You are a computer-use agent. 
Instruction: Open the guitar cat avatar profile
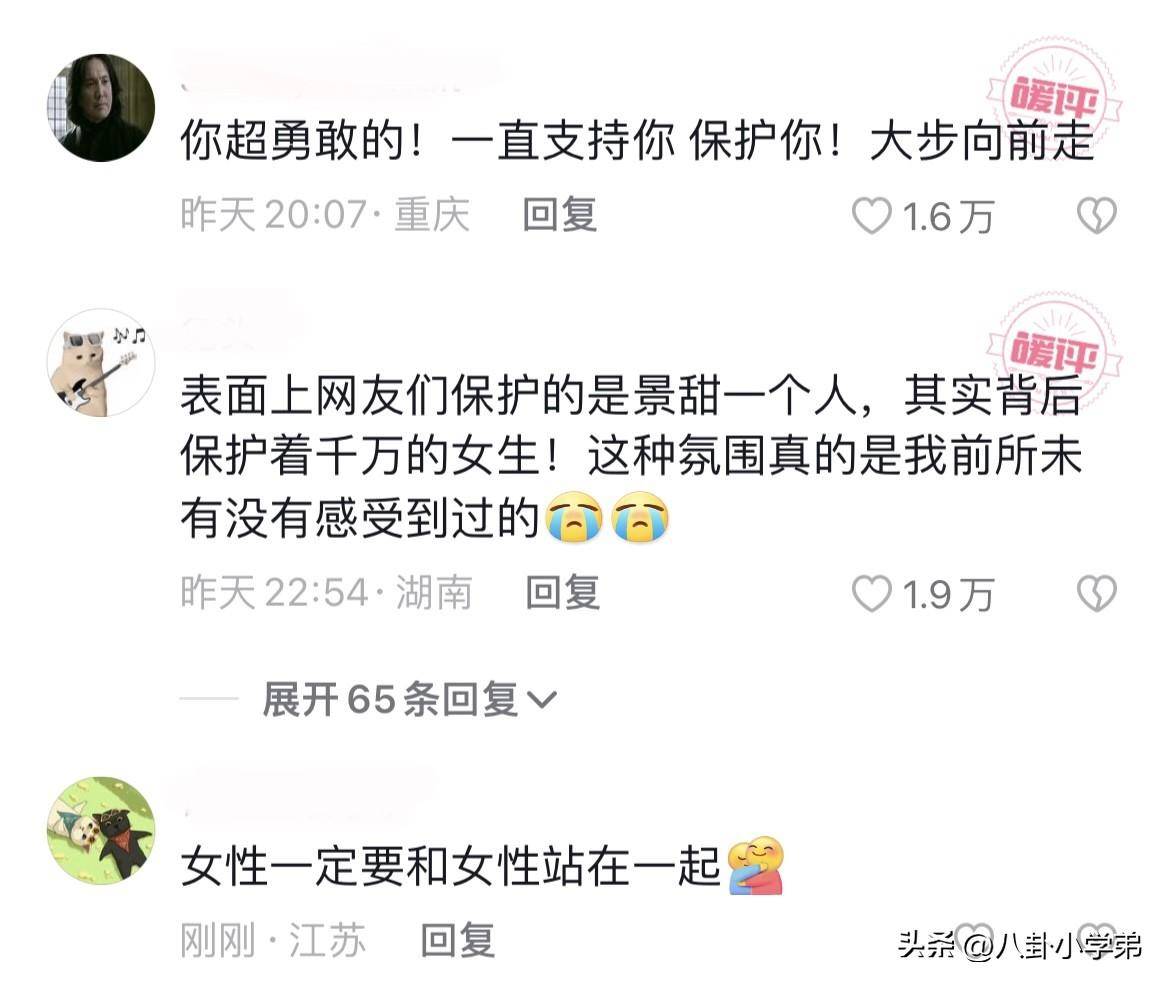[101, 362]
